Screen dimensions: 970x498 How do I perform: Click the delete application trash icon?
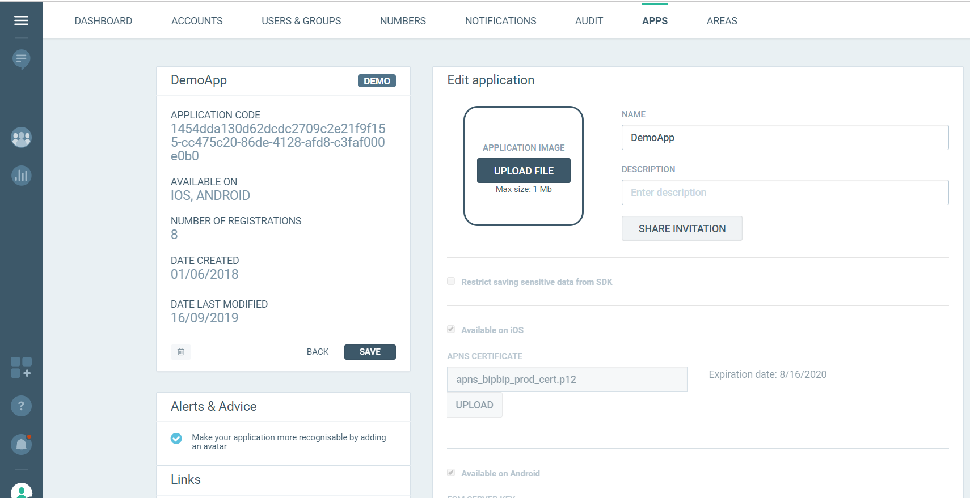(181, 352)
